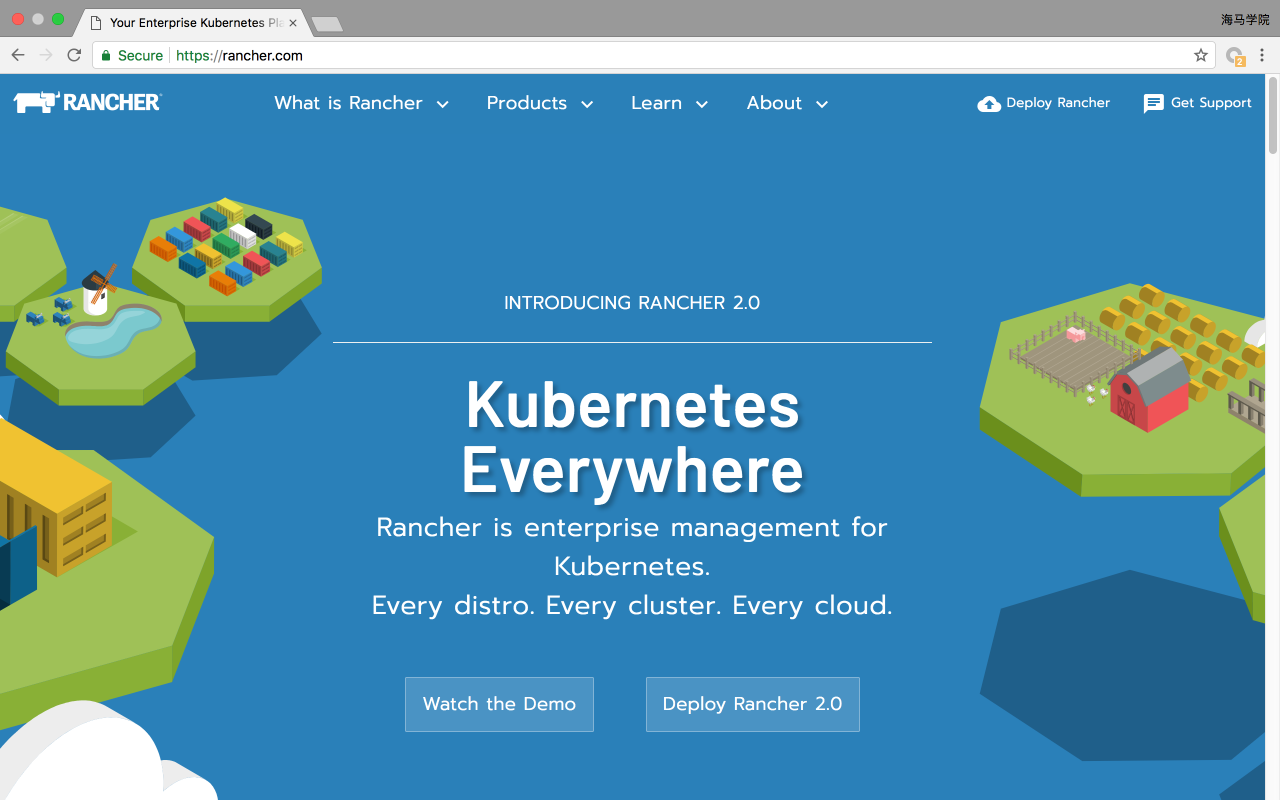Click the Rancher logo in the header
1280x800 pixels.
tap(87, 102)
